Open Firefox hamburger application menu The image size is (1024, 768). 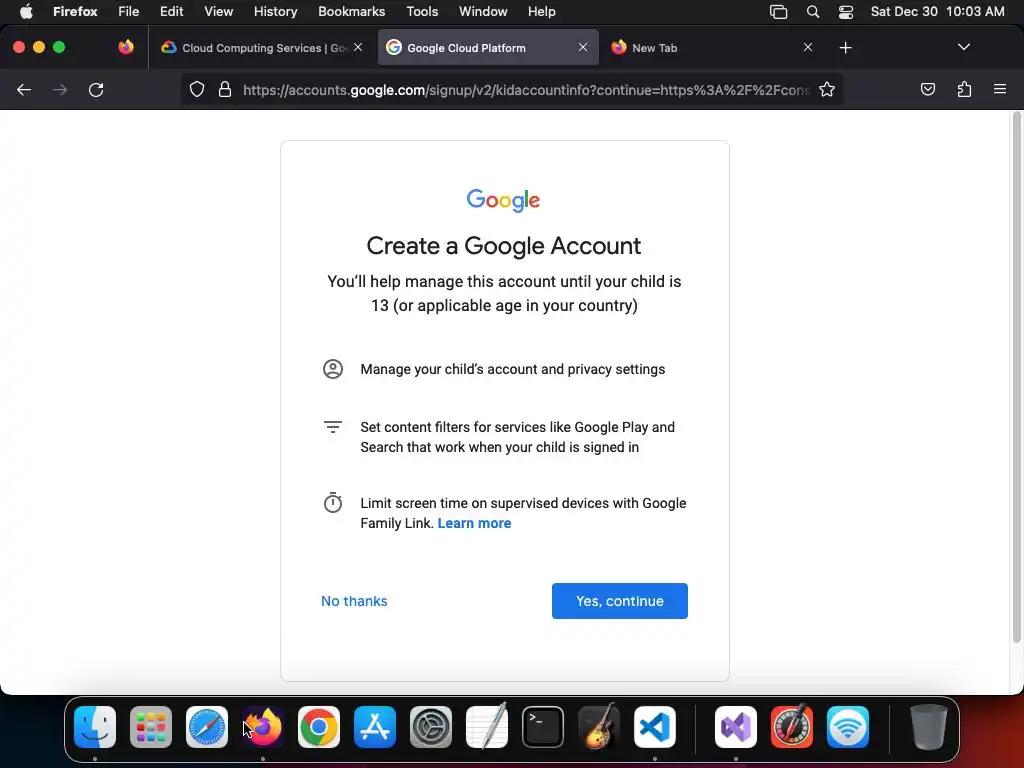click(1000, 89)
